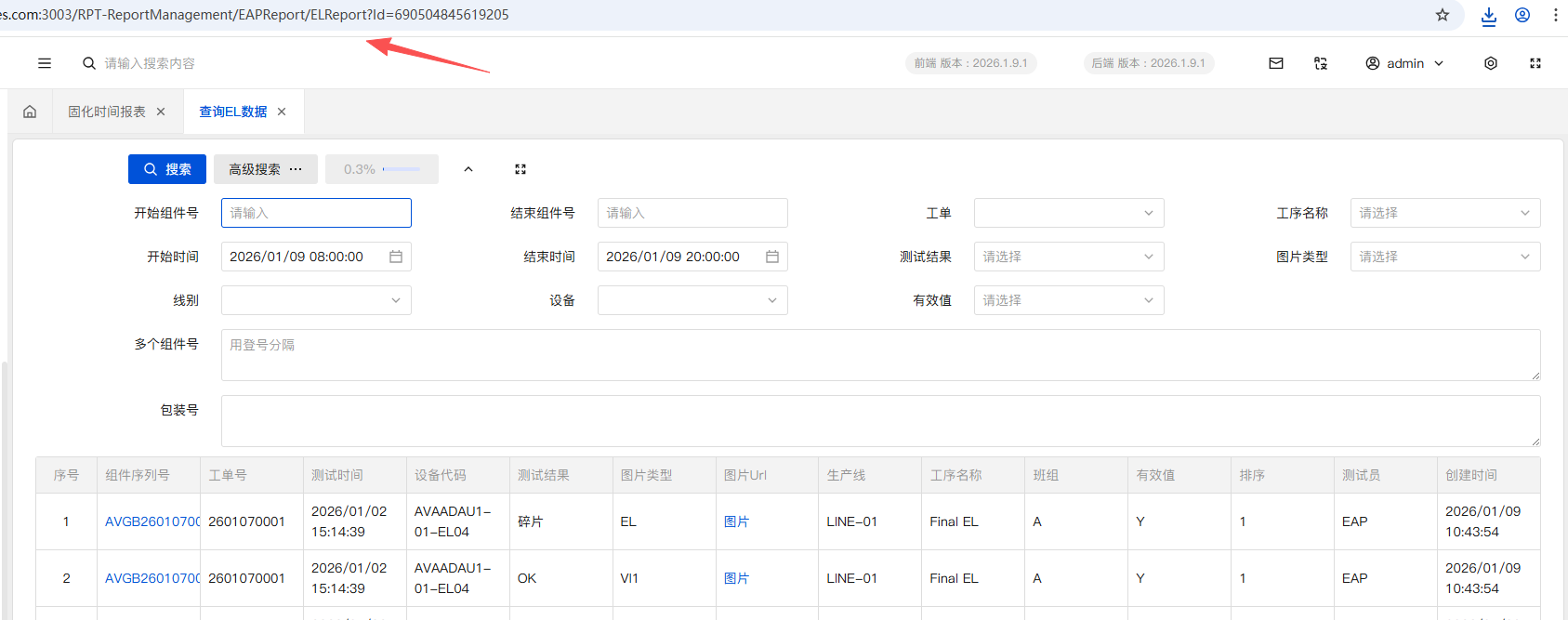Click the 工单号 column header

[x=252, y=475]
